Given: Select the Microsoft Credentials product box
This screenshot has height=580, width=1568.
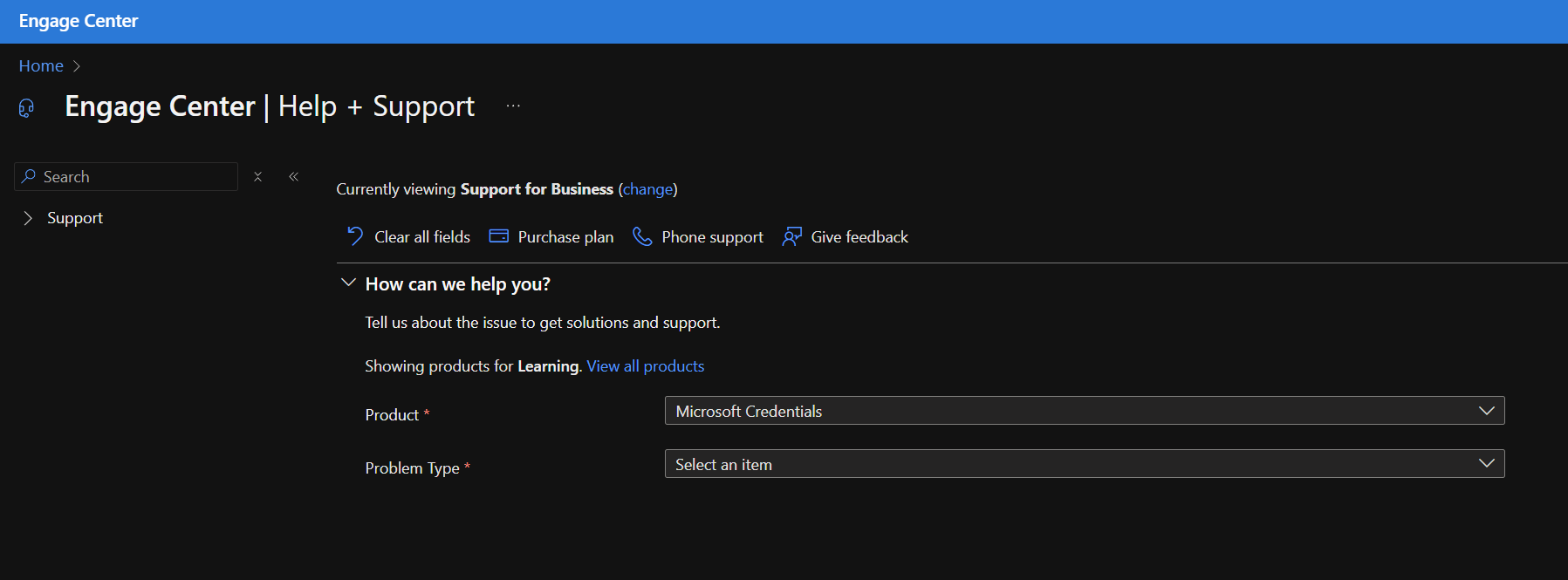Looking at the screenshot, I should [x=1085, y=411].
